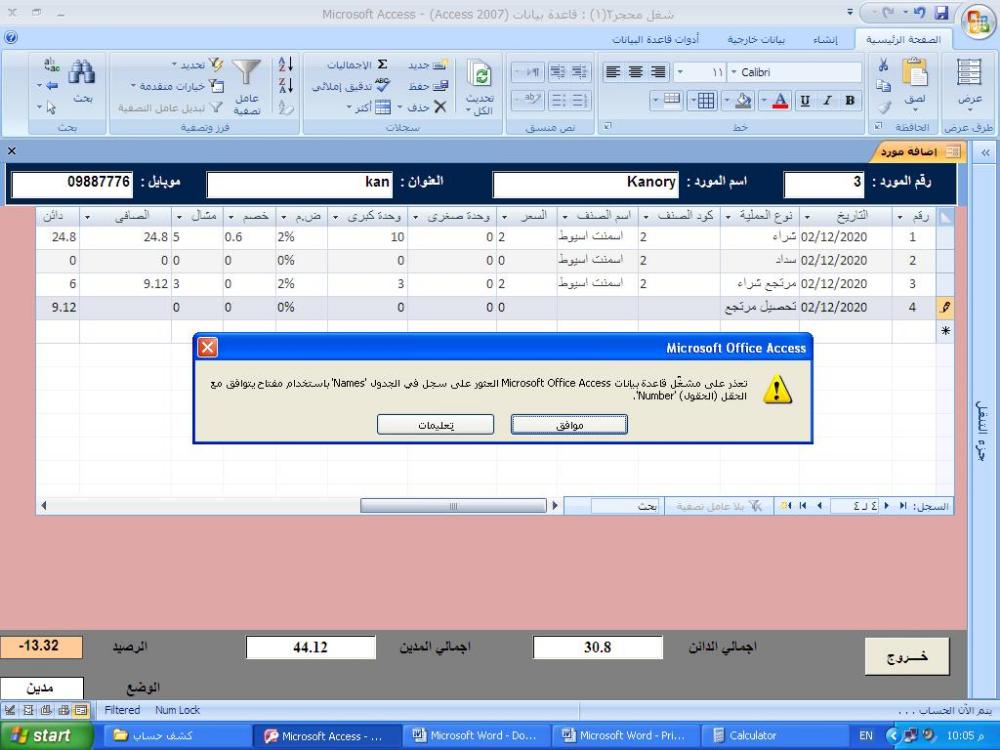Click the fill color bucket icon
The height and width of the screenshot is (750, 1000).
tap(743, 101)
